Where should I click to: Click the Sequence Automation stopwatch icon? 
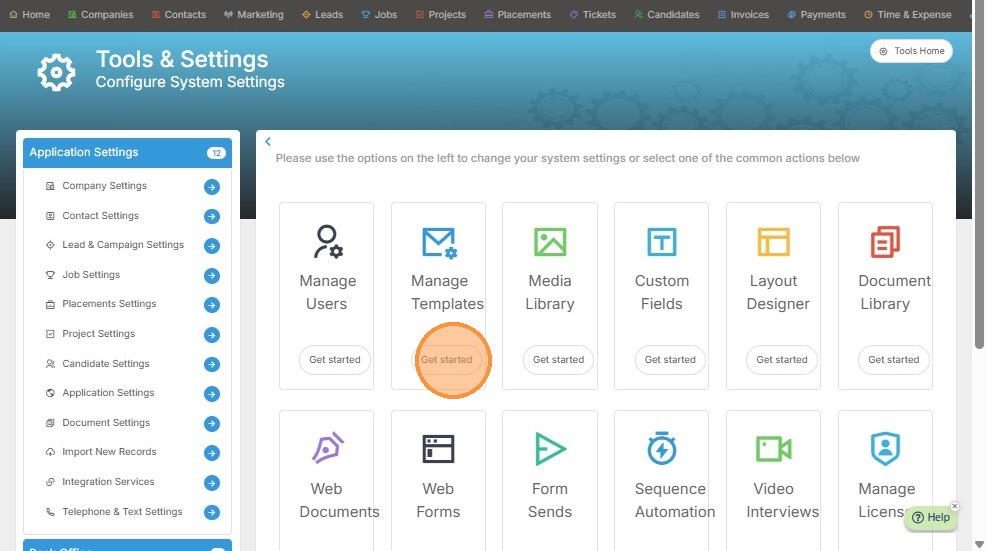[x=662, y=448]
